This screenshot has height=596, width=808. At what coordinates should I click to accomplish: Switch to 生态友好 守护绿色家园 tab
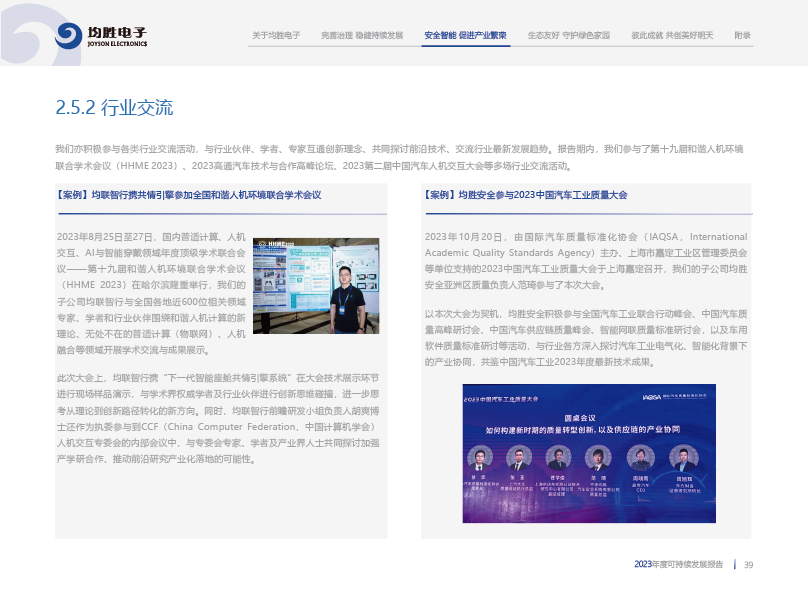(568, 35)
